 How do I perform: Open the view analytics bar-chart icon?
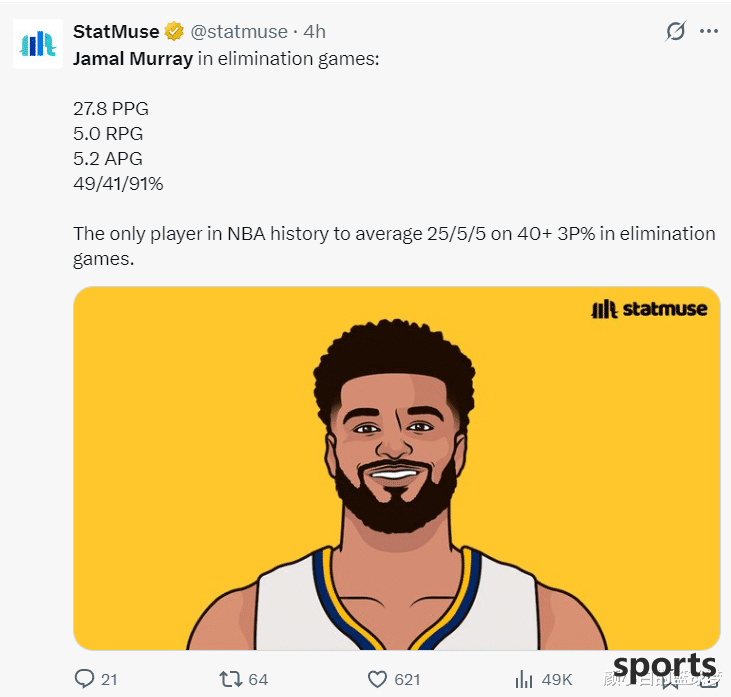[524, 679]
